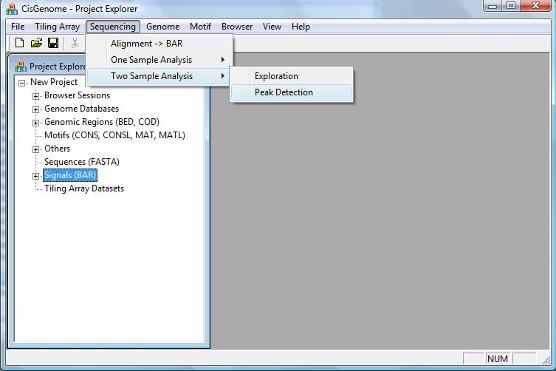The width and height of the screenshot is (556, 371).
Task: Click the Project Explorer panel icon
Action: [x=21, y=66]
